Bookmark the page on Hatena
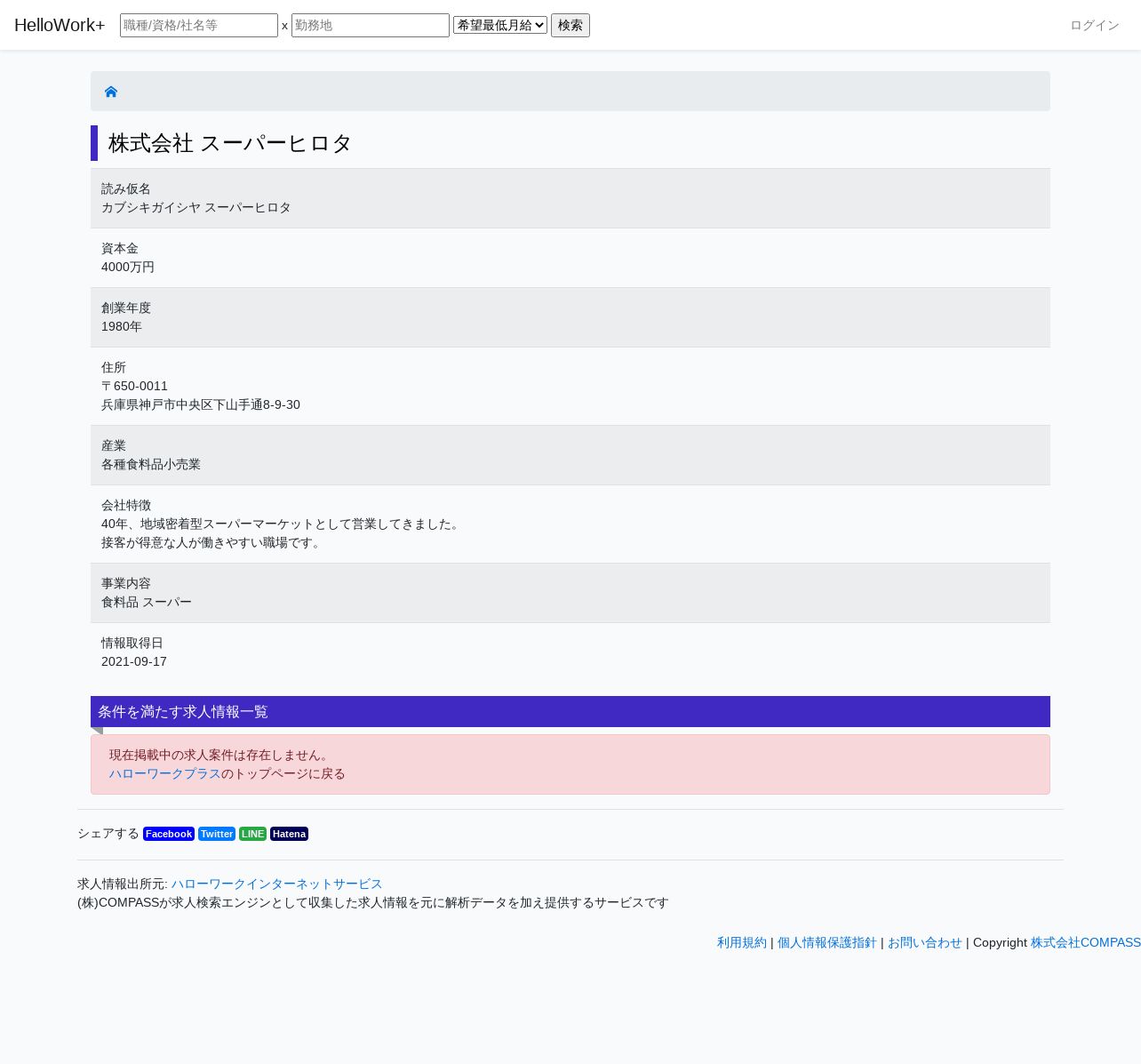1141x1064 pixels. tap(289, 834)
